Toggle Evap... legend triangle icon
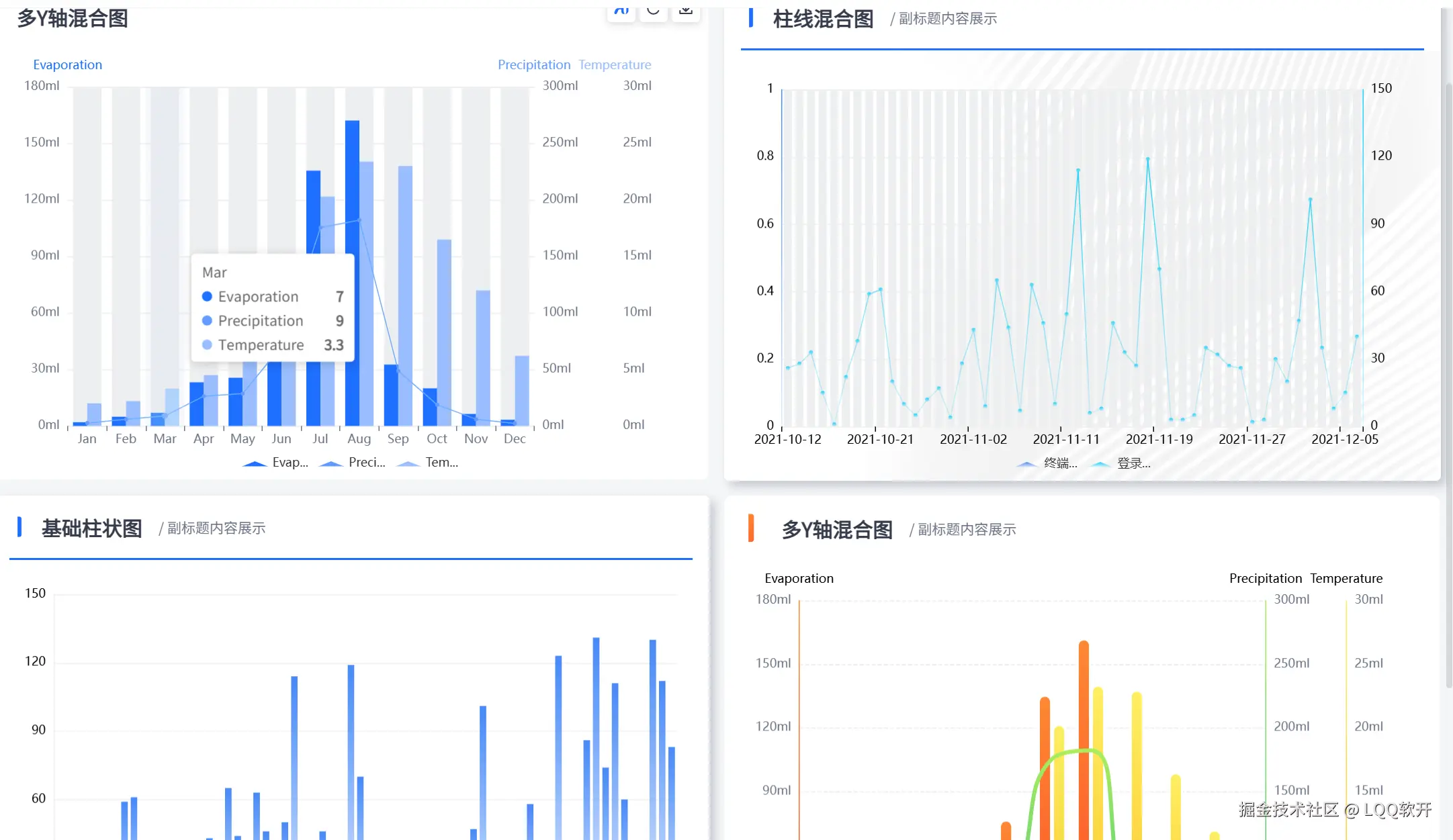Viewport: 1453px width, 840px height. [255, 463]
